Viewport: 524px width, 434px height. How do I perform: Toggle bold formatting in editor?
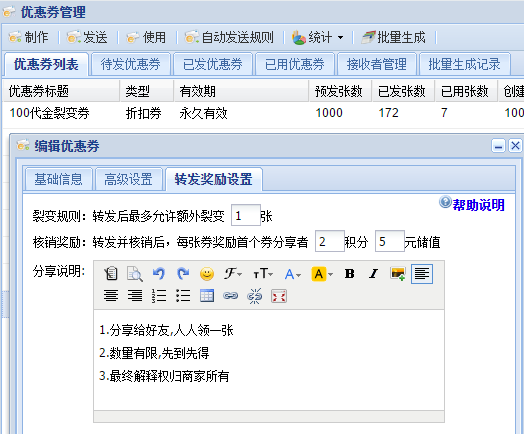(x=350, y=274)
